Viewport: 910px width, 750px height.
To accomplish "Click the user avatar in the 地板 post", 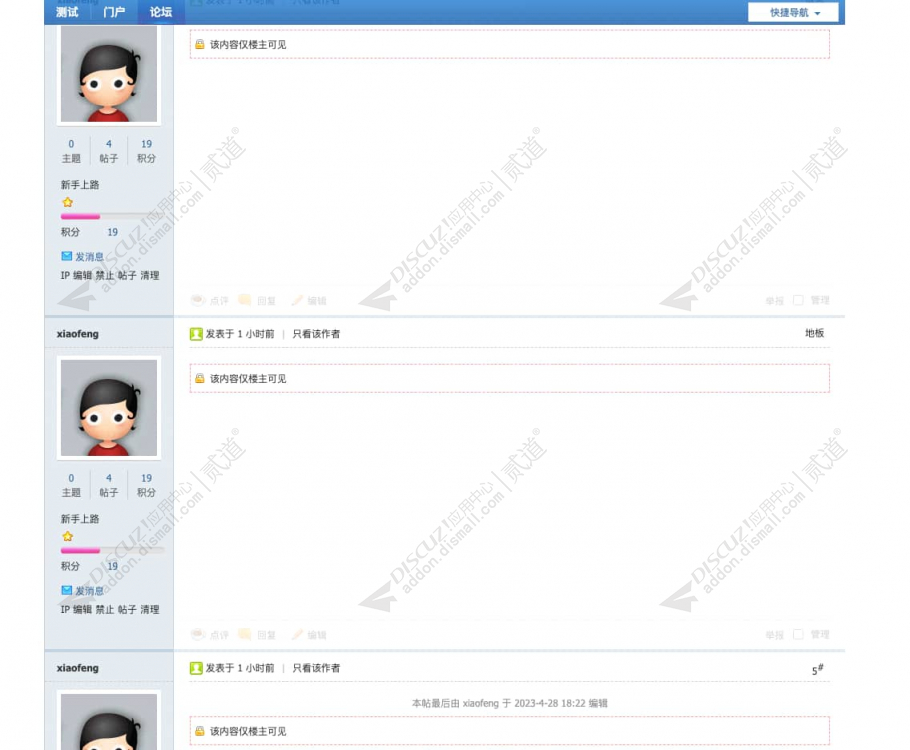I will point(109,408).
